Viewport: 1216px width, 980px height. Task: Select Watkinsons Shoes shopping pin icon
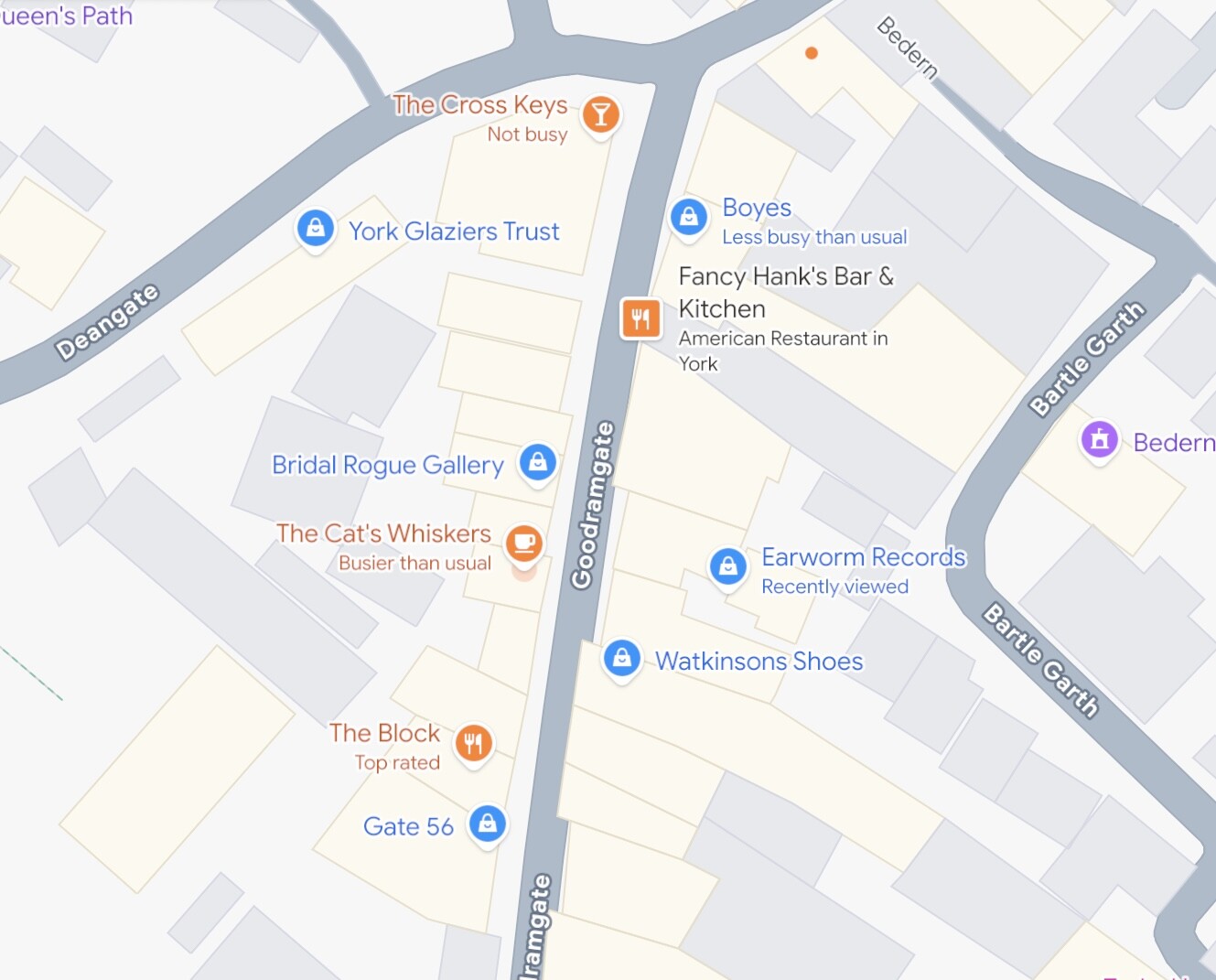[622, 658]
